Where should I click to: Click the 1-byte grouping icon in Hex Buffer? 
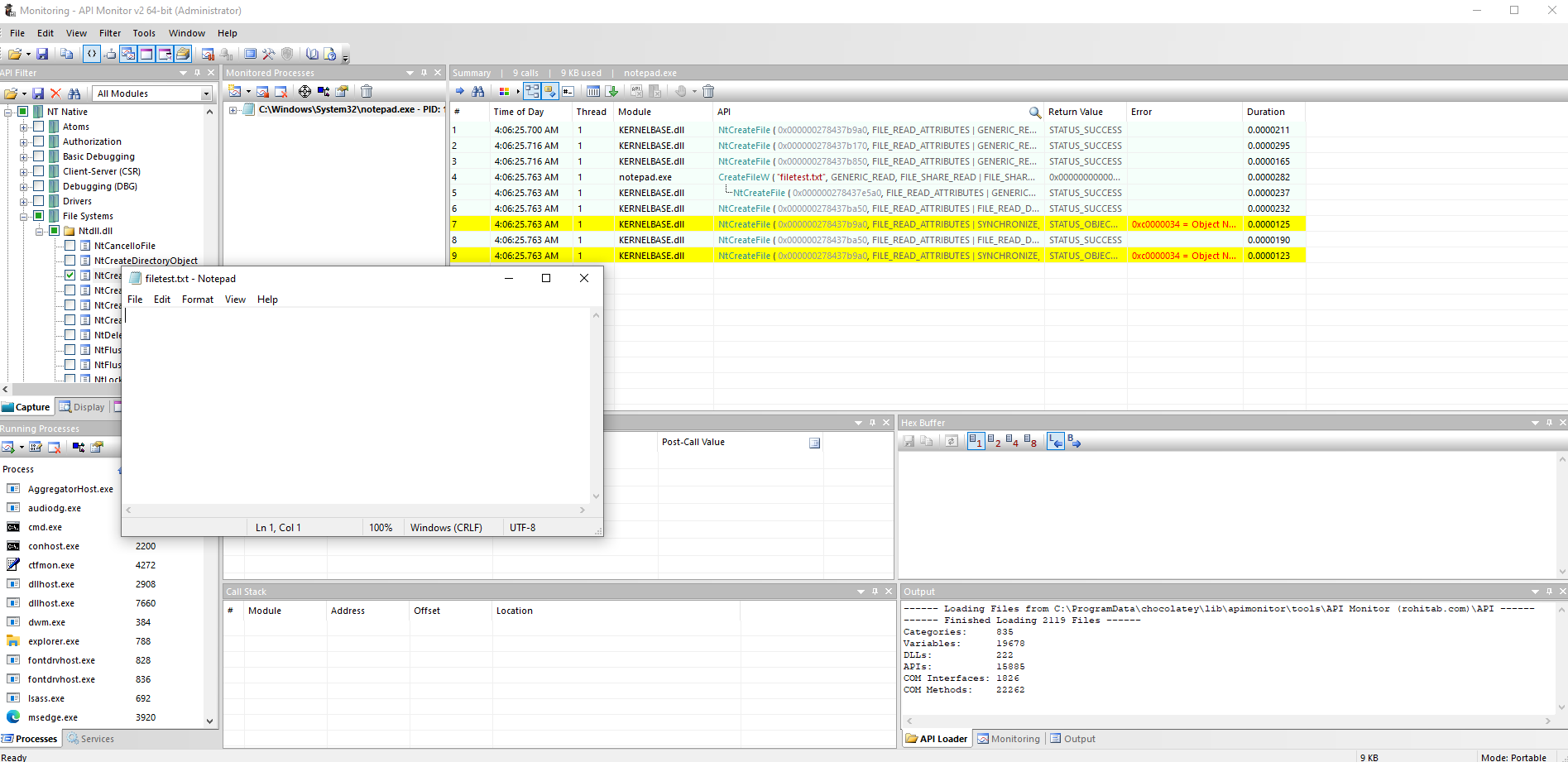pos(976,442)
